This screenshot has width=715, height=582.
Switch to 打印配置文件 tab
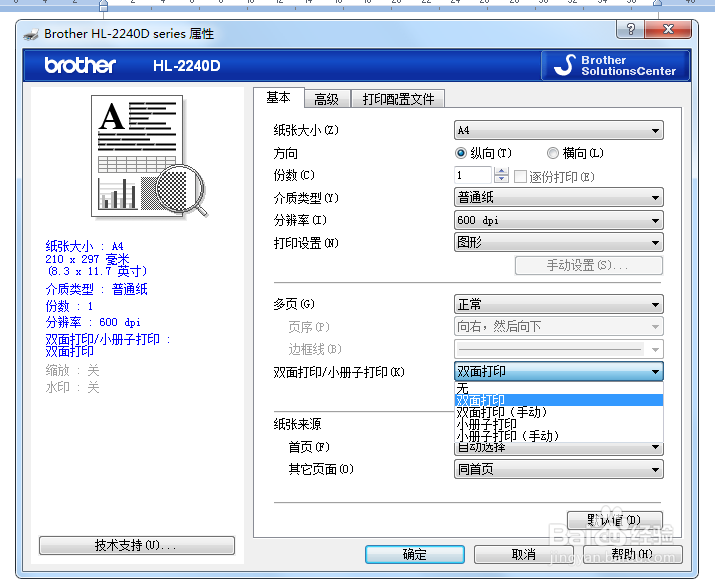(x=398, y=99)
